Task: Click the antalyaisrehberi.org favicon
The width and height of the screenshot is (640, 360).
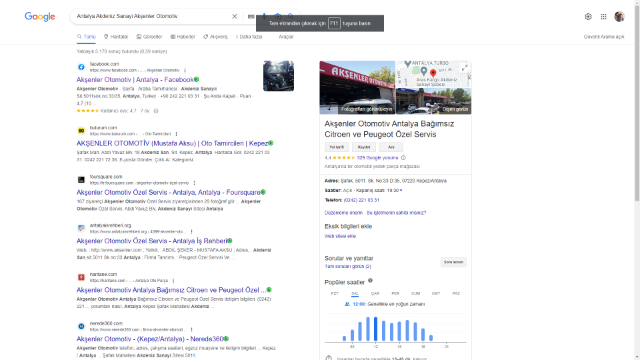Action: coord(81,228)
